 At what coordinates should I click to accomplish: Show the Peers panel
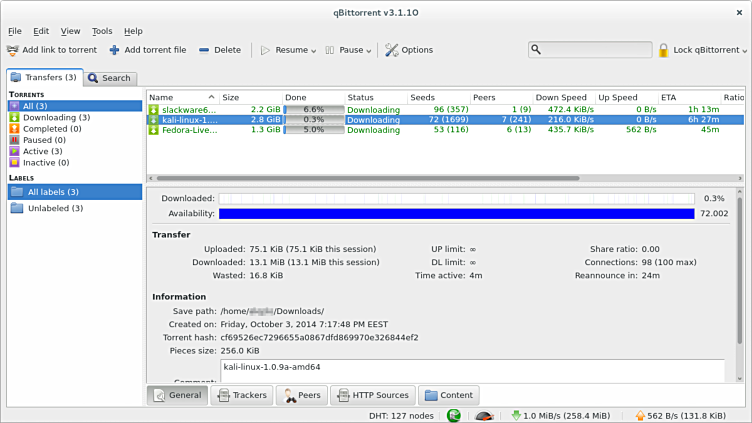pos(301,395)
